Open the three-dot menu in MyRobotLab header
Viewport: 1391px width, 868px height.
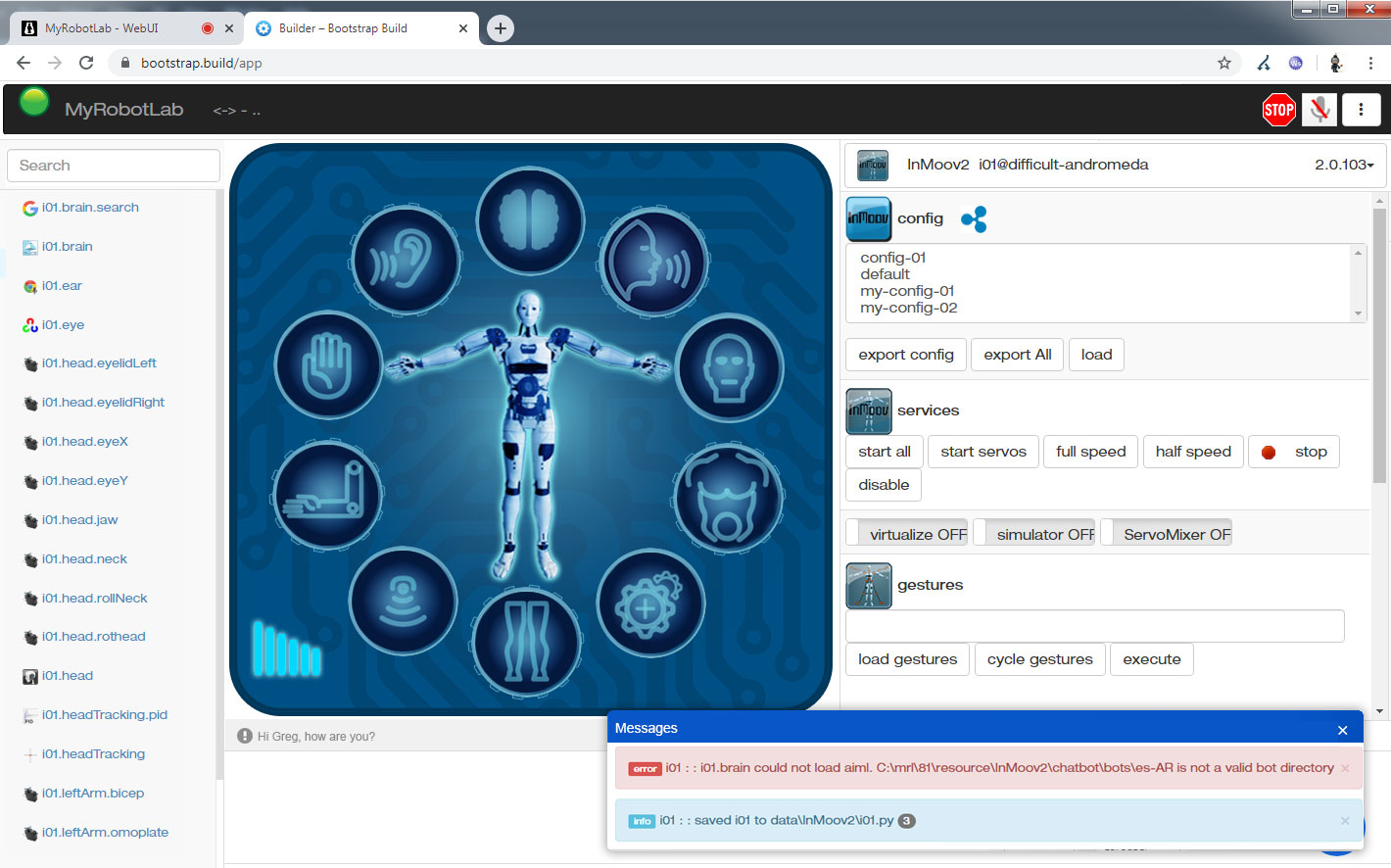(x=1361, y=110)
